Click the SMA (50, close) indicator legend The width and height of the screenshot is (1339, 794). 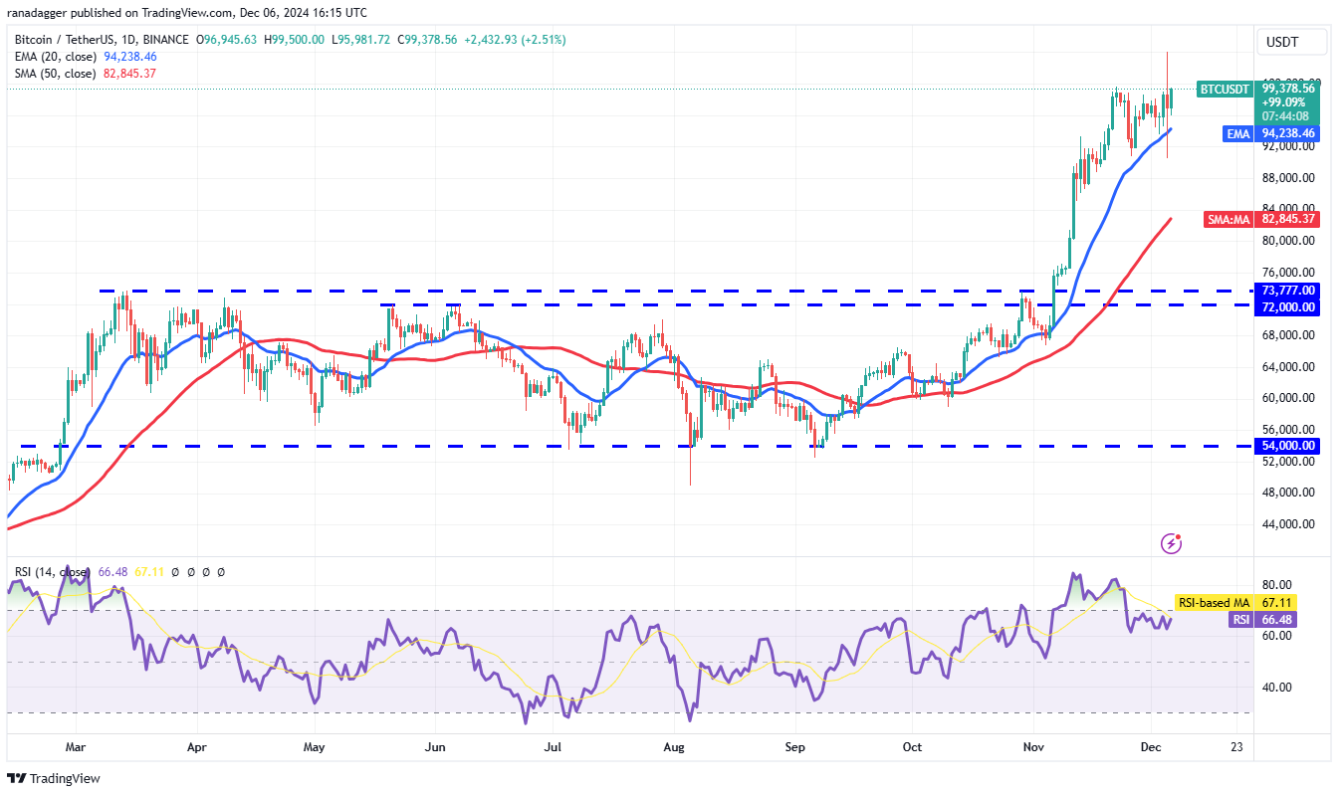coord(55,73)
